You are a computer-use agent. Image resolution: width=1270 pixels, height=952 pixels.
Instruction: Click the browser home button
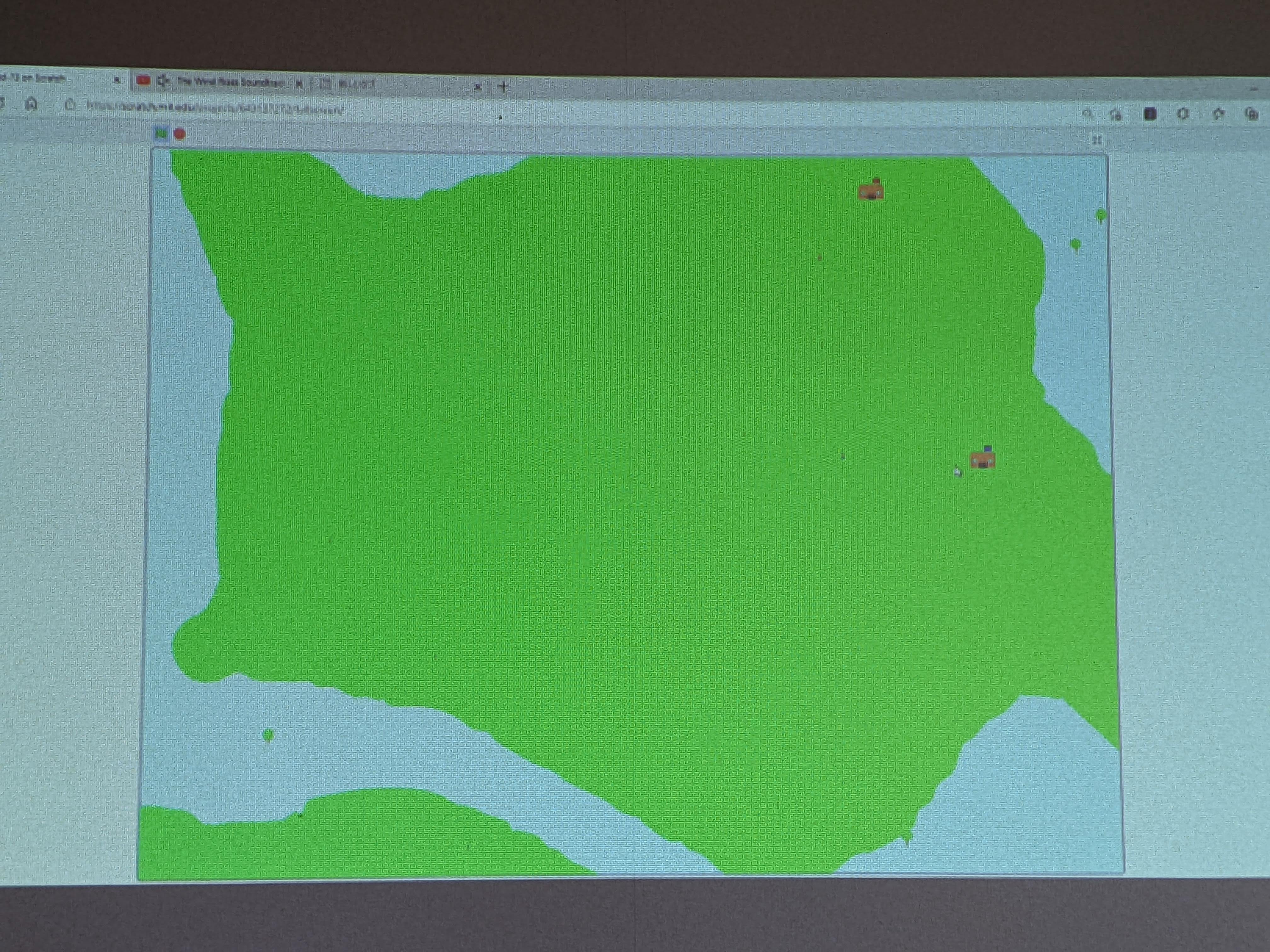[x=31, y=104]
